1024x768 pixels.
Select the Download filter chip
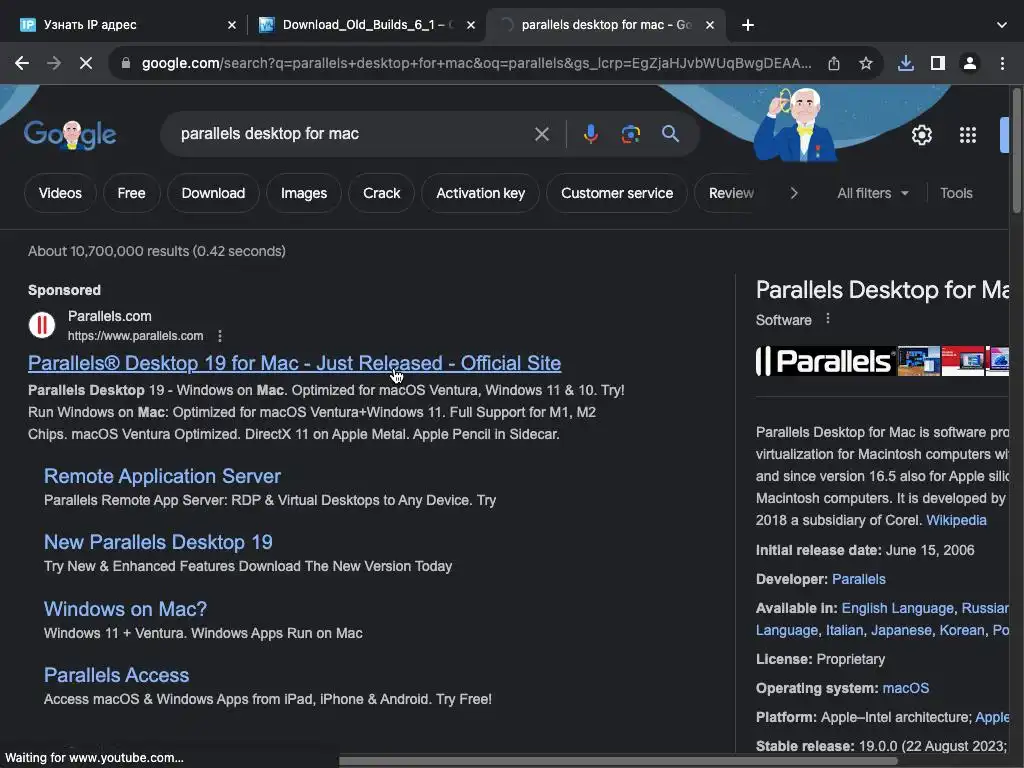coord(214,193)
